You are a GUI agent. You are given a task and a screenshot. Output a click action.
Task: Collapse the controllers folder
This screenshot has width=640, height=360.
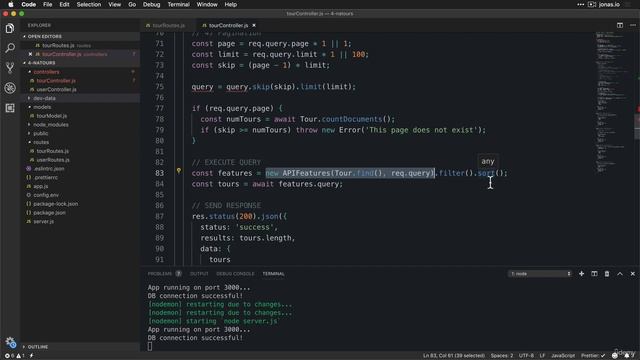point(46,72)
